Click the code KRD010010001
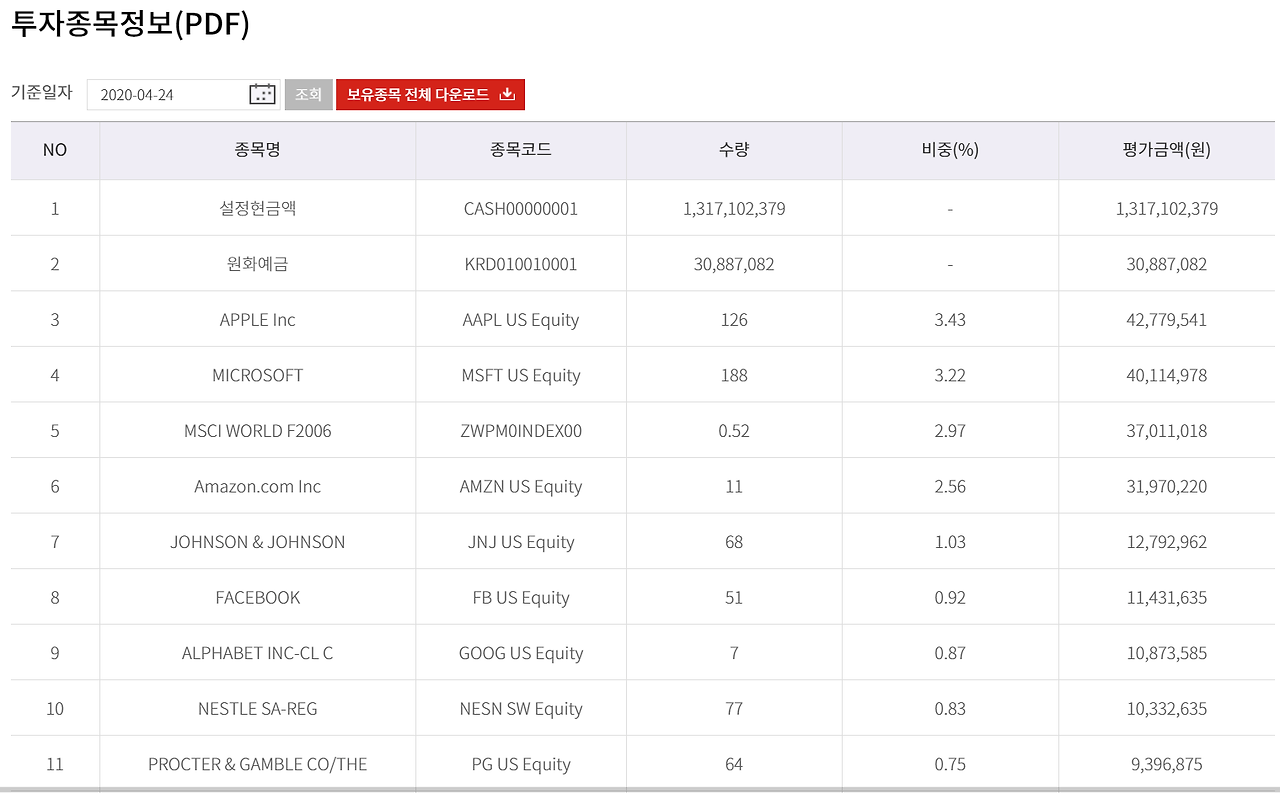 [x=521, y=264]
